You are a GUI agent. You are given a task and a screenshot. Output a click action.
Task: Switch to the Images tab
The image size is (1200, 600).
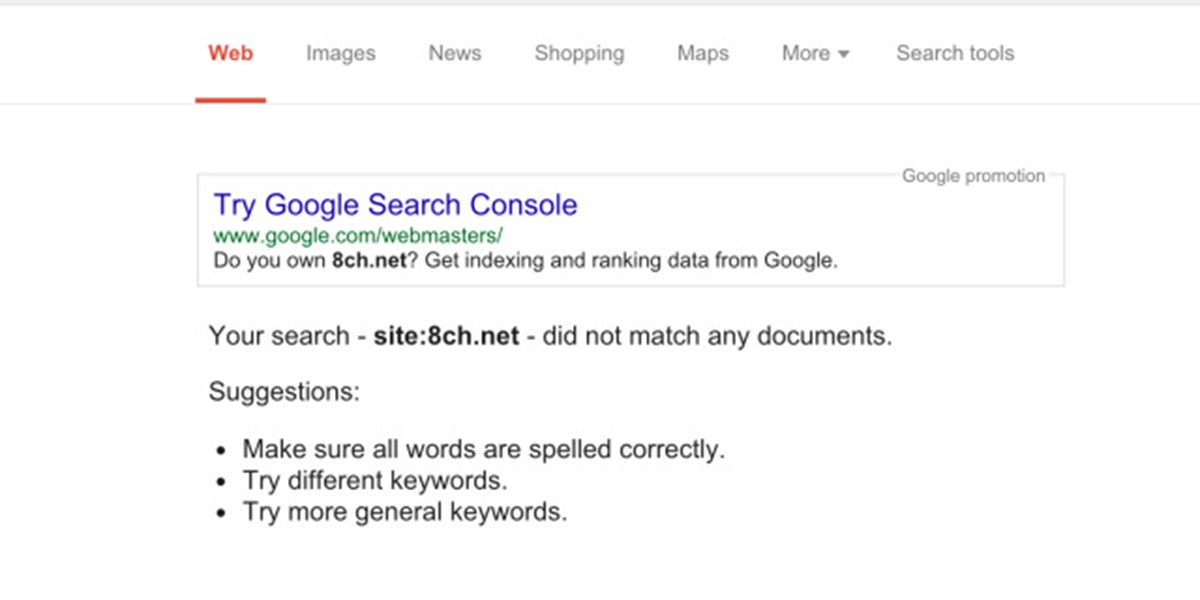point(341,54)
